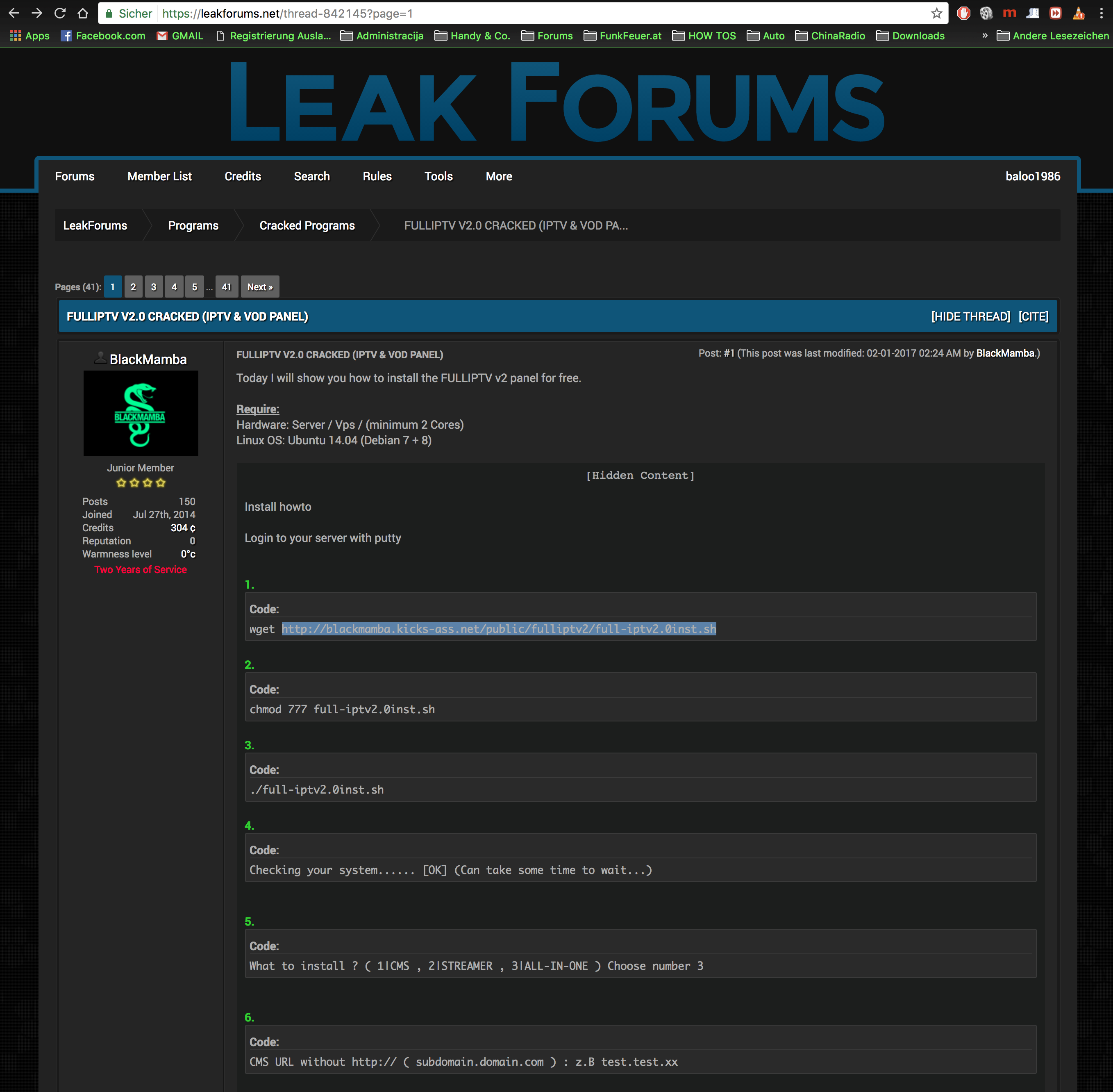1113x1092 pixels.
Task: Open the Tools menu in forum navigation
Action: pos(438,177)
